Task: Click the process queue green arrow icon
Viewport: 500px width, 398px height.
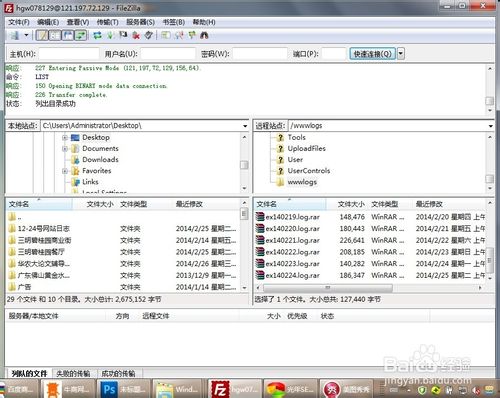Action: pyautogui.click(x=110, y=35)
